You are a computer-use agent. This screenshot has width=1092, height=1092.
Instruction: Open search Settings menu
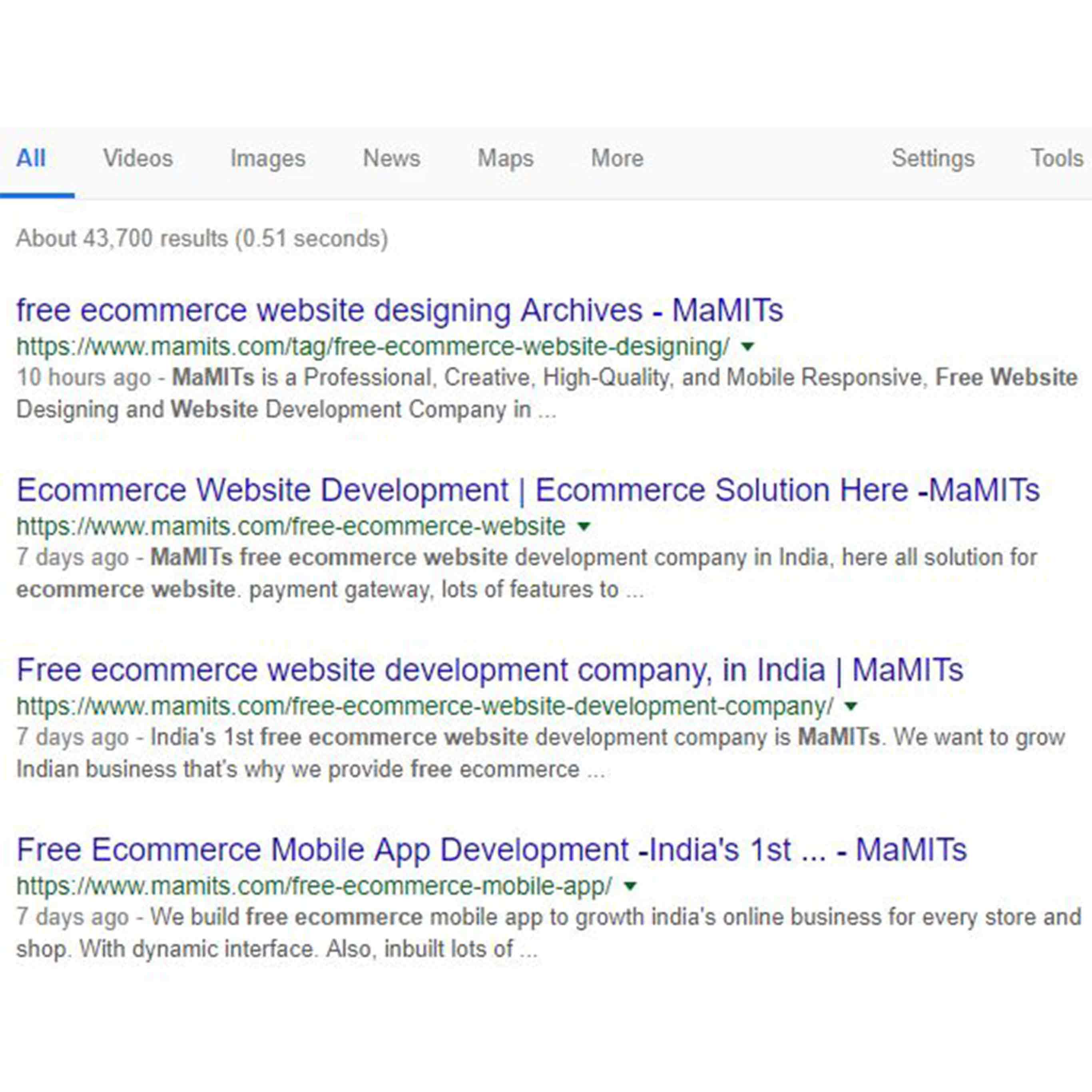point(933,158)
